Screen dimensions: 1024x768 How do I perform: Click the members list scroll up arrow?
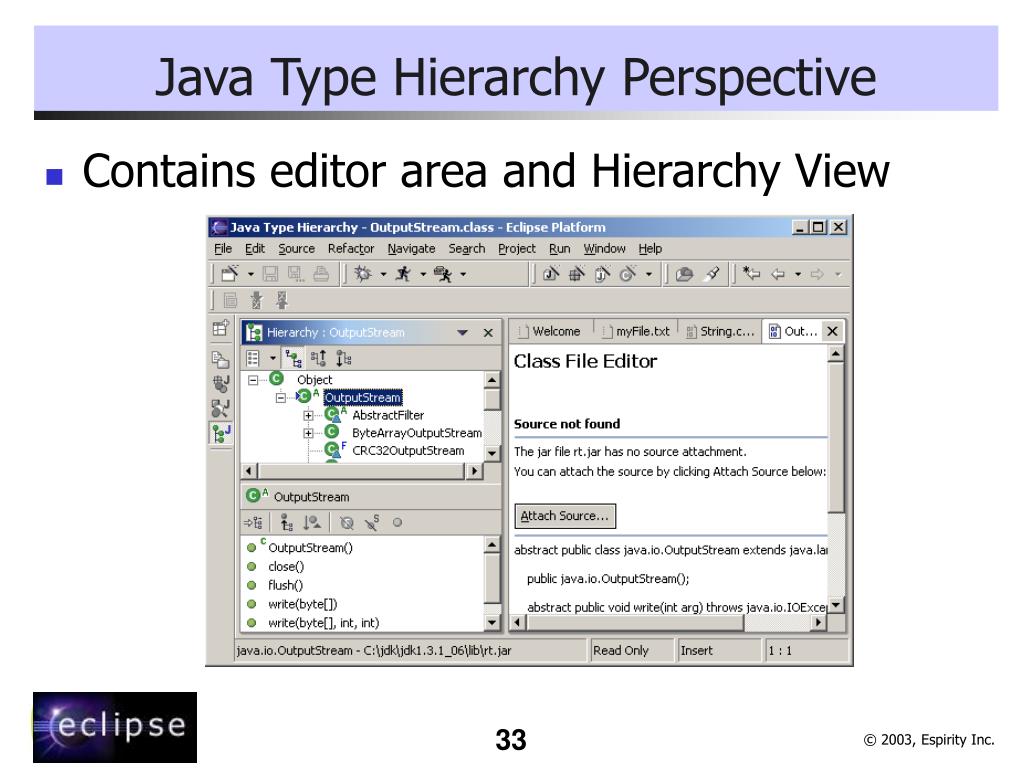492,545
